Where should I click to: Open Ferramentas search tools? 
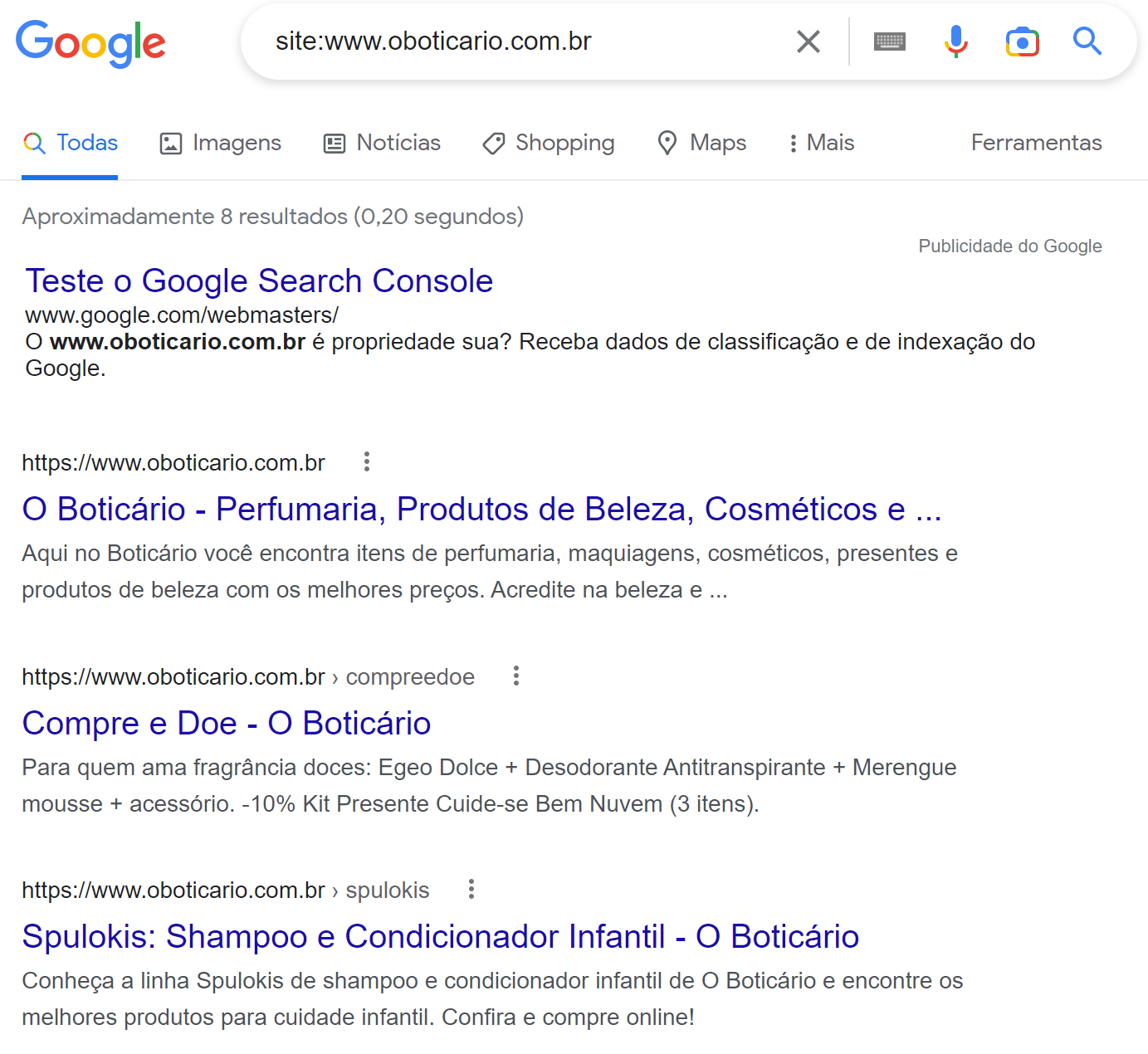tap(1036, 143)
